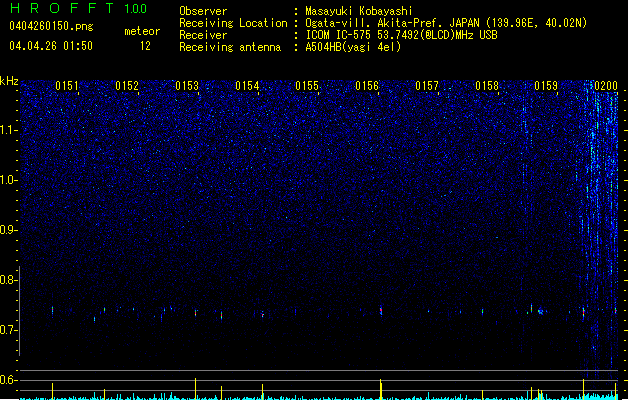The image size is (629, 400).
Task: Click the 1.1 frequency axis label
Action: 8,130
